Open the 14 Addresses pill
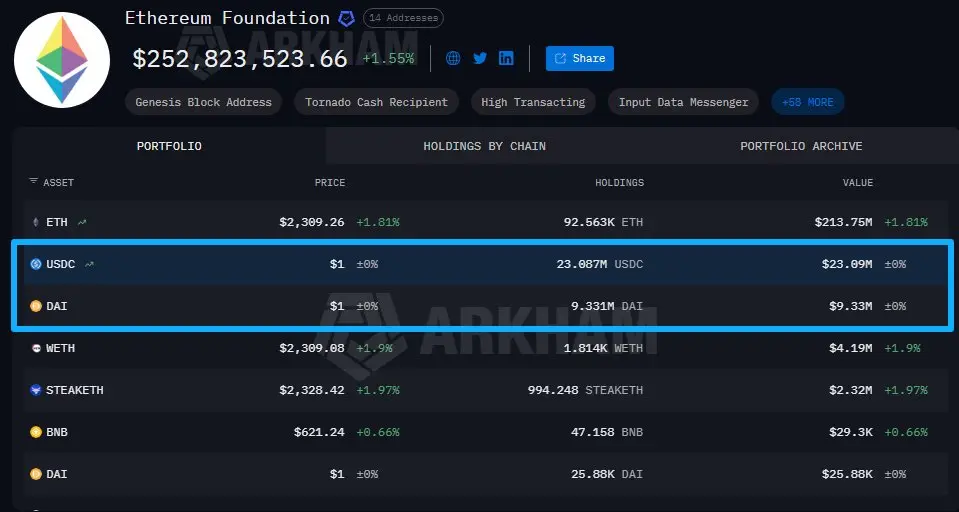959x512 pixels. (x=403, y=18)
